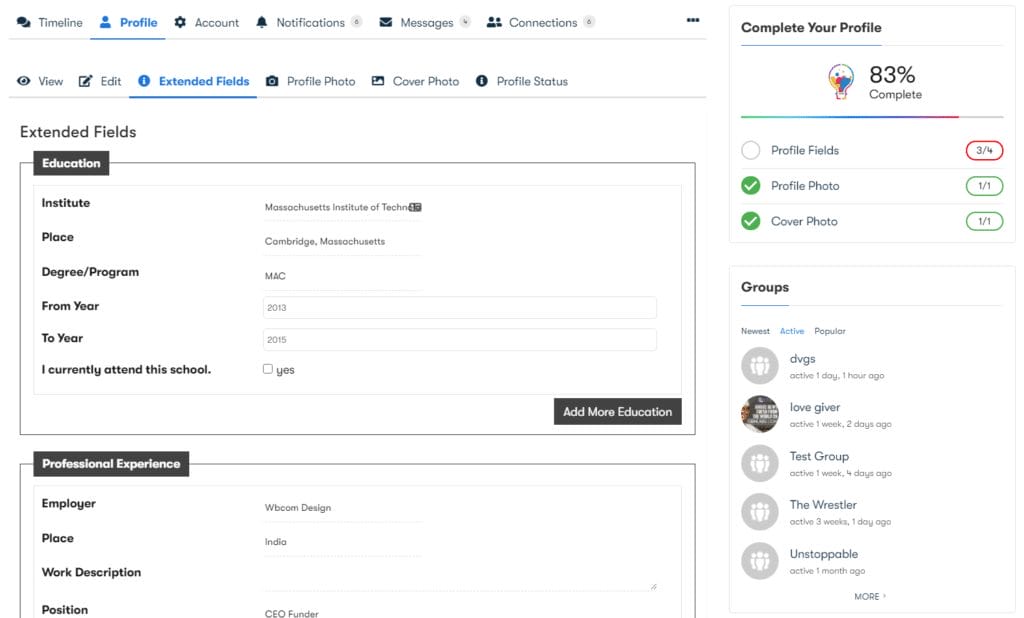Screen dimensions: 1024x618
Task: Click the Profile Photo camera icon
Action: pos(272,81)
